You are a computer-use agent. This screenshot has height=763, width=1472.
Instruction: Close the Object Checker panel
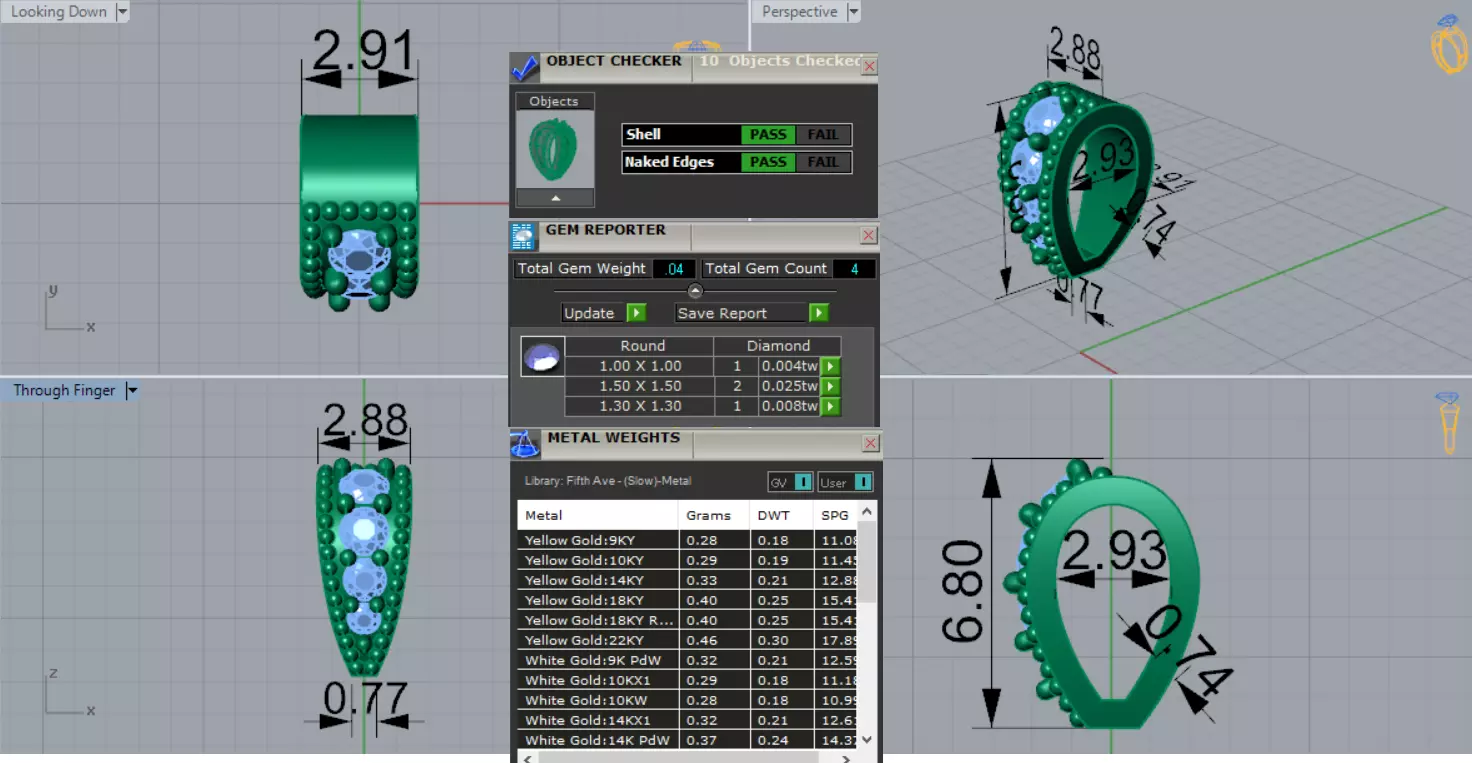click(x=869, y=66)
